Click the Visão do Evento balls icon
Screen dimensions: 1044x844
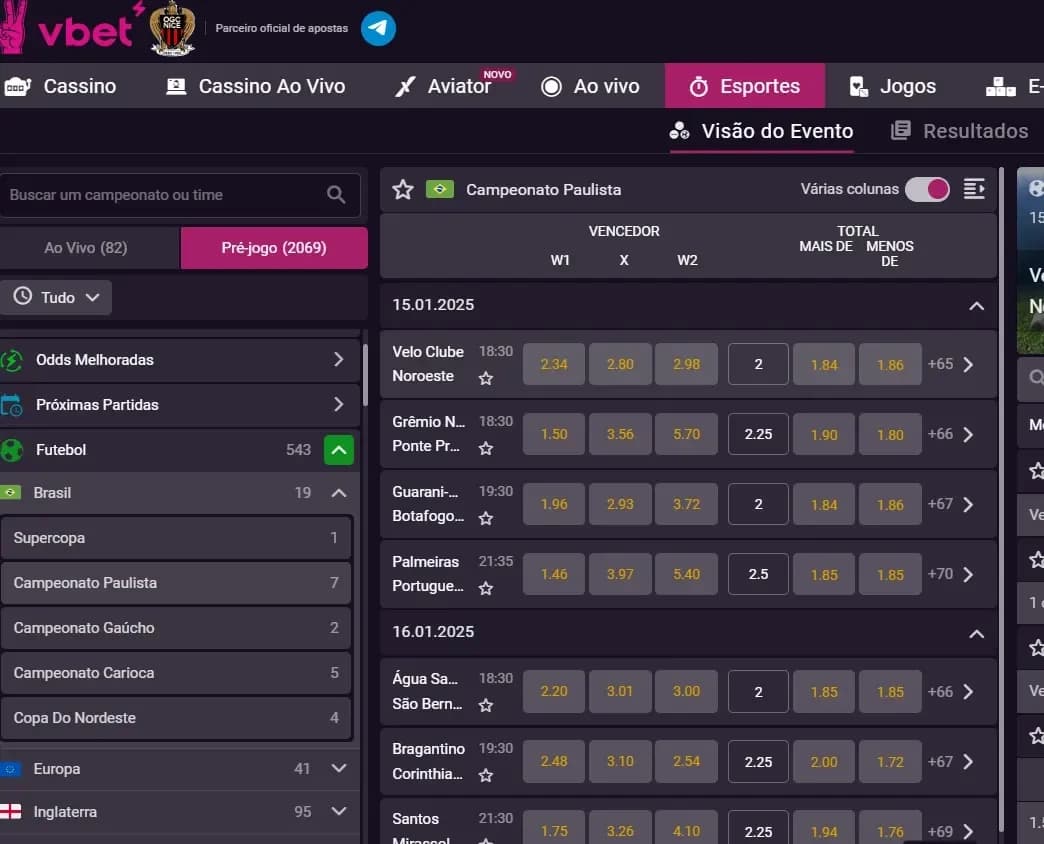click(x=679, y=130)
